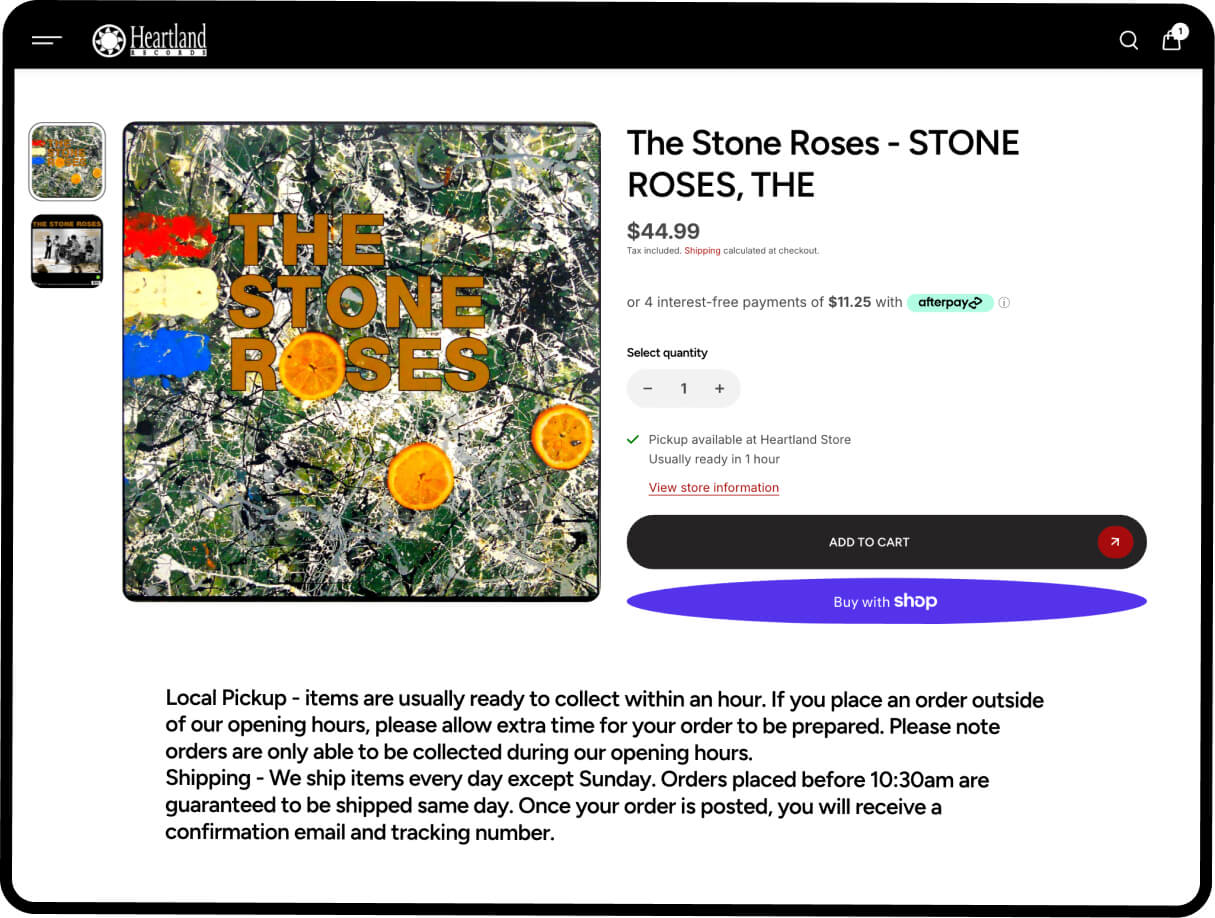Click the large Stone Roses album image
This screenshot has width=1215, height=918.
[x=361, y=361]
